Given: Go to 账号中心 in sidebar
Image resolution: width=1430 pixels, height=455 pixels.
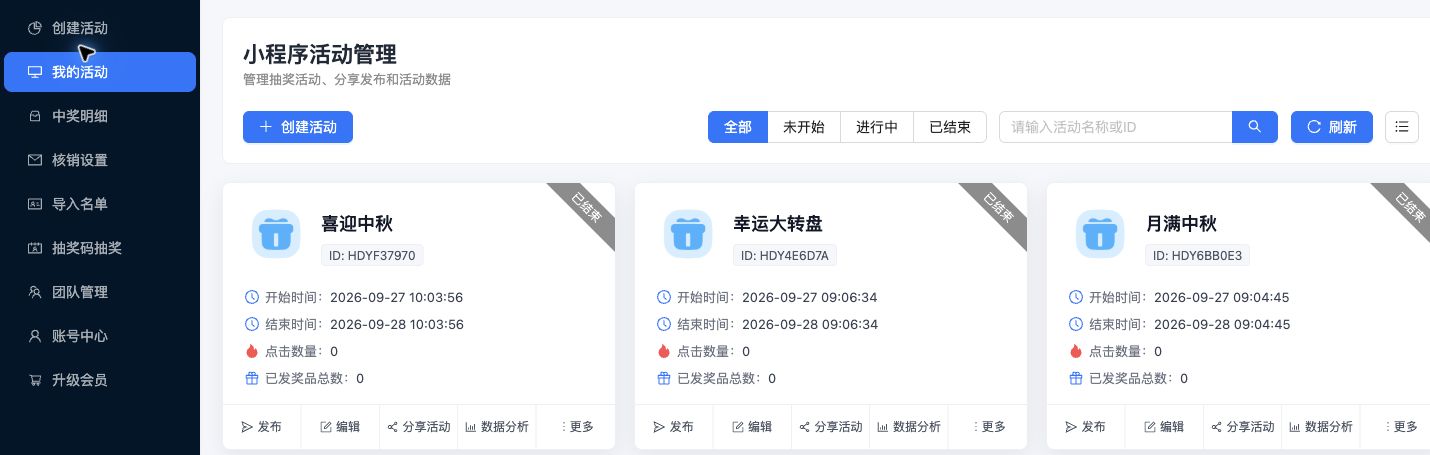Looking at the screenshot, I should [x=100, y=336].
